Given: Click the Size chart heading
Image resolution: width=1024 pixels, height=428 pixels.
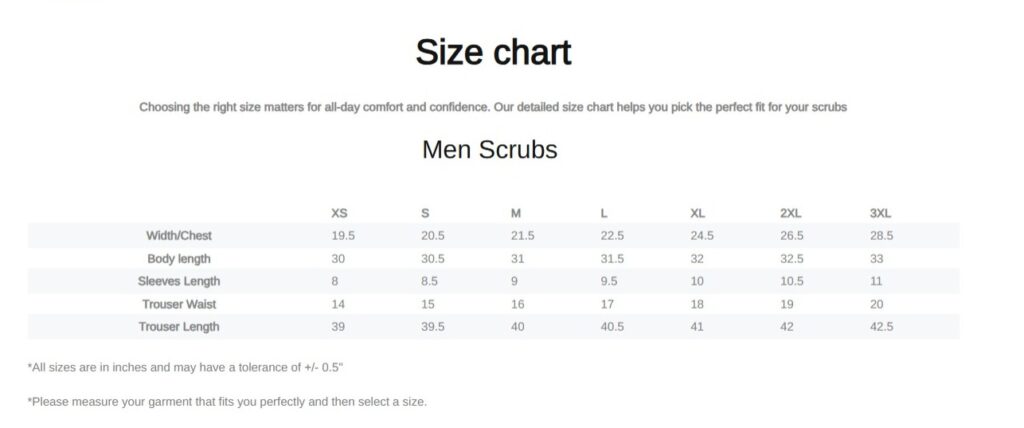Looking at the screenshot, I should click(493, 52).
